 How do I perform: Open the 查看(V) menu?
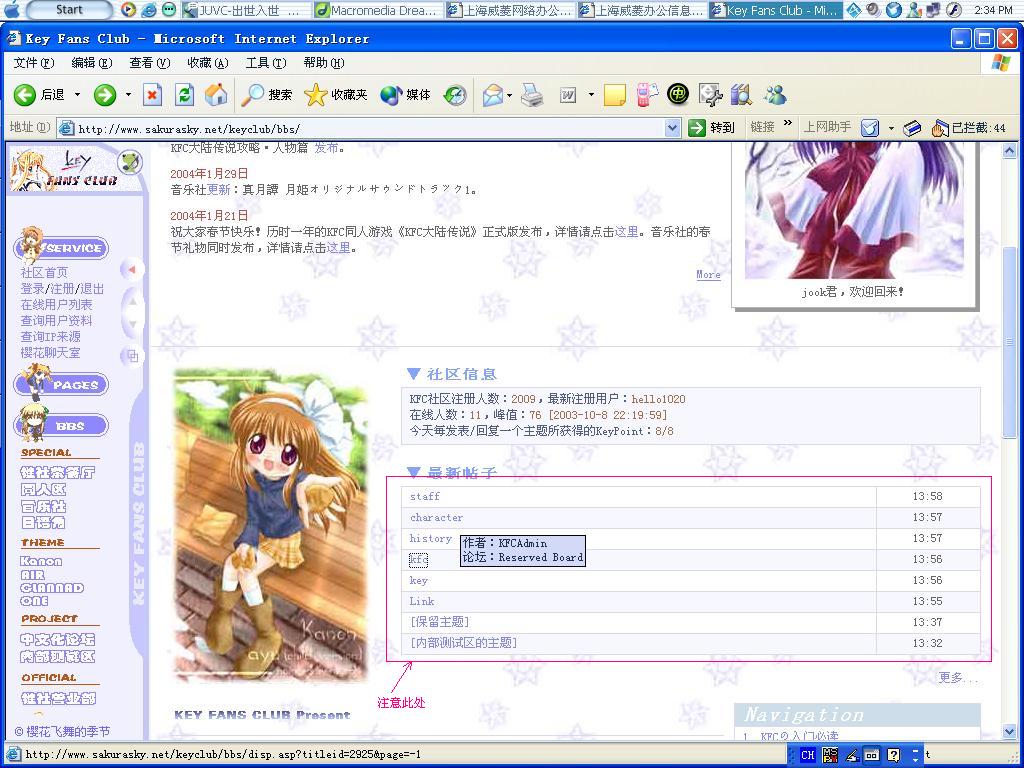[x=150, y=63]
